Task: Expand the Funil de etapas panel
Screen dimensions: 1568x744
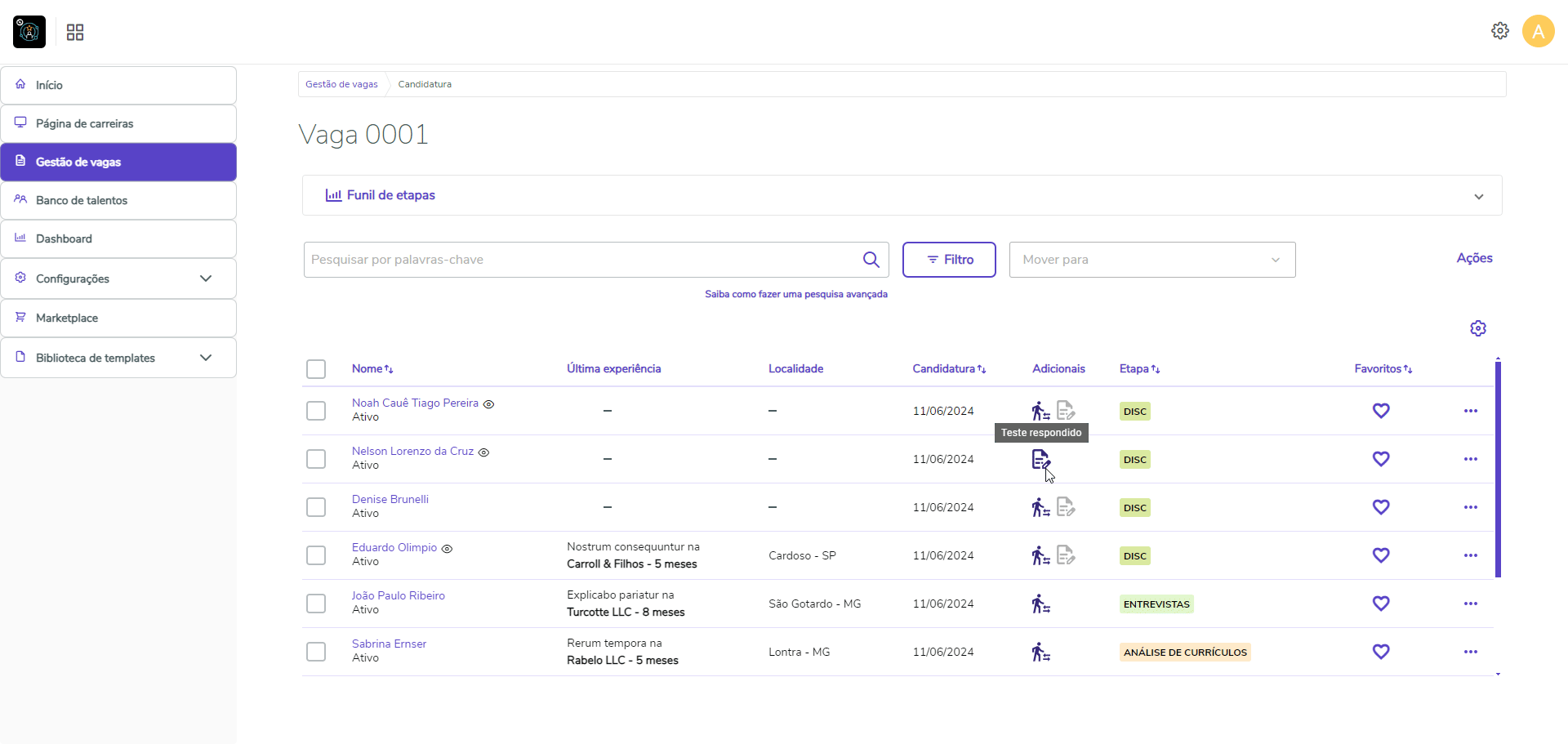Action: 1478,196
